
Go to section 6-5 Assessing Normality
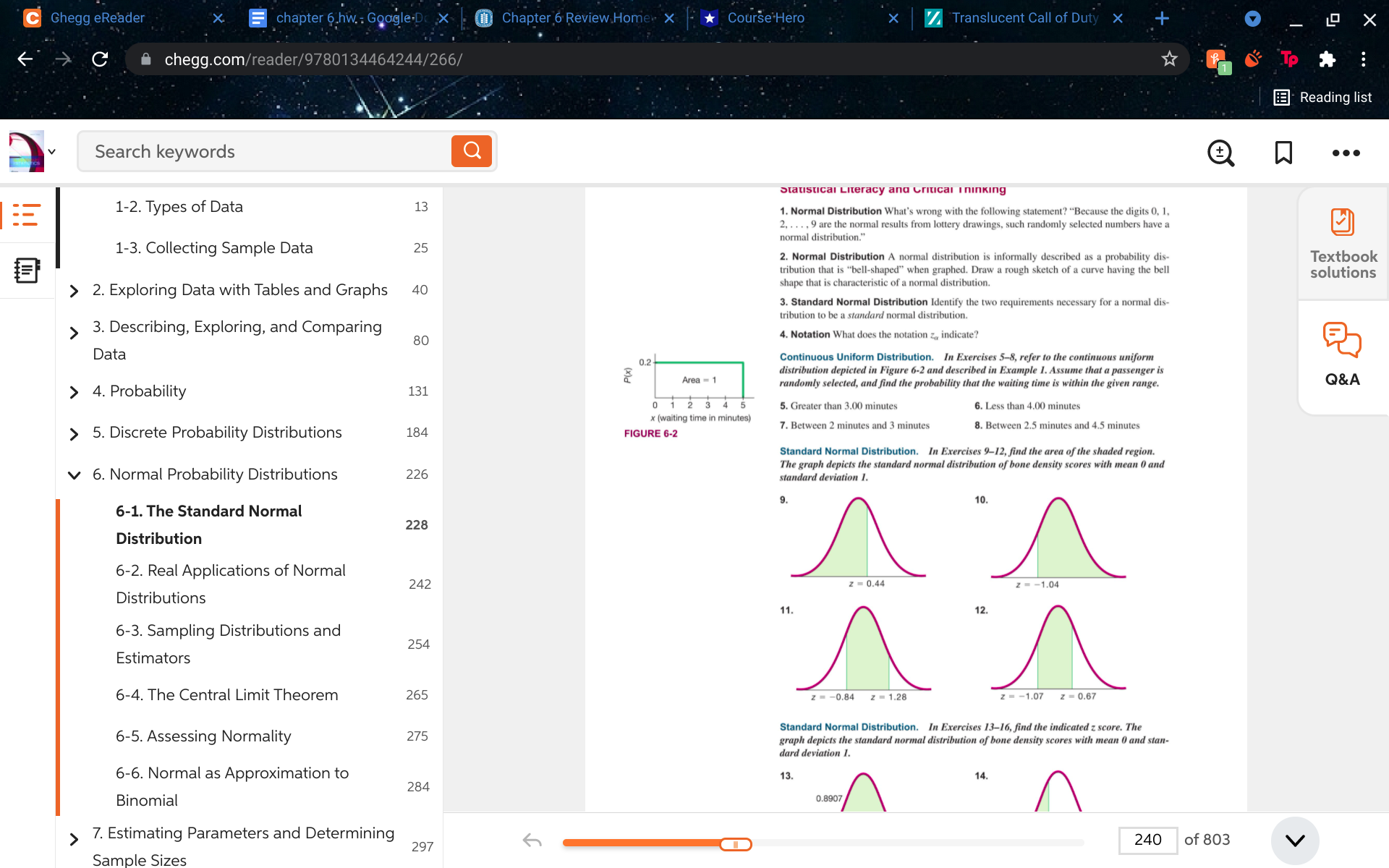pyautogui.click(x=203, y=736)
